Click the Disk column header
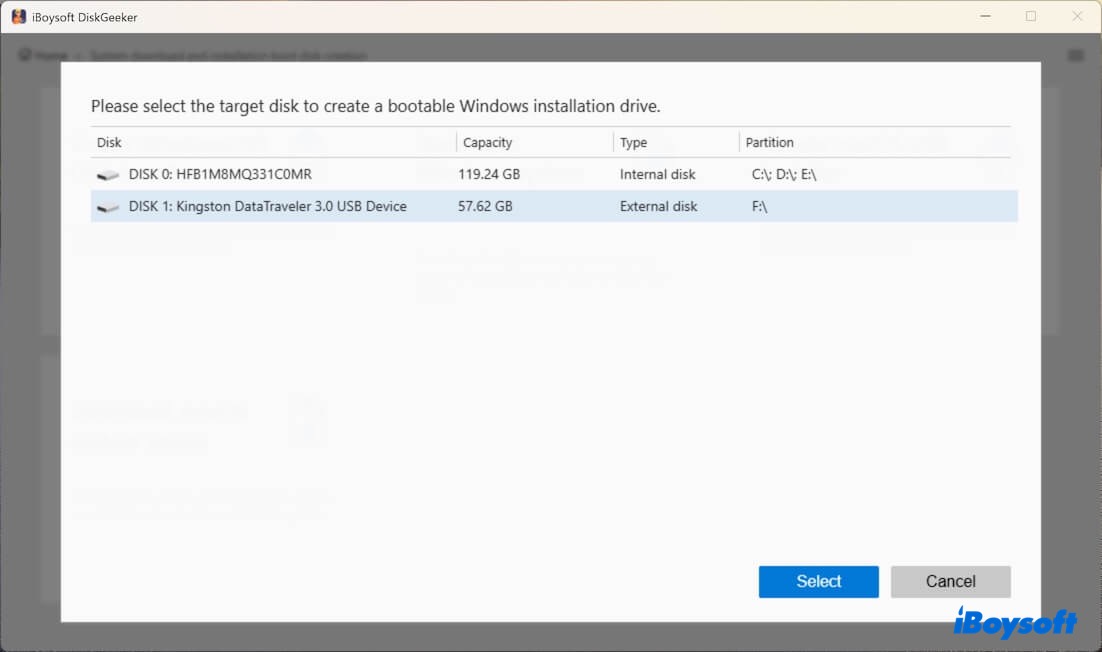This screenshot has width=1102, height=652. pyautogui.click(x=109, y=143)
